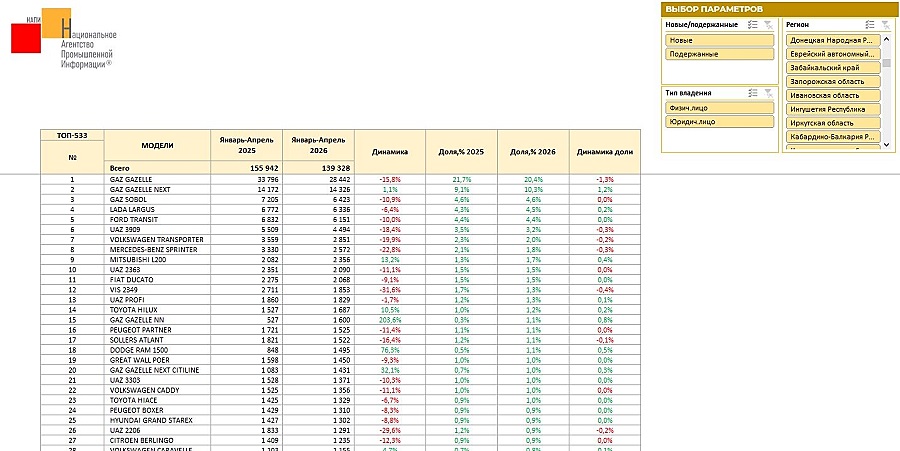Image resolution: width=900 pixels, height=451 pixels.
Task: Click the МОДЕЛИ column header
Action: (x=157, y=145)
